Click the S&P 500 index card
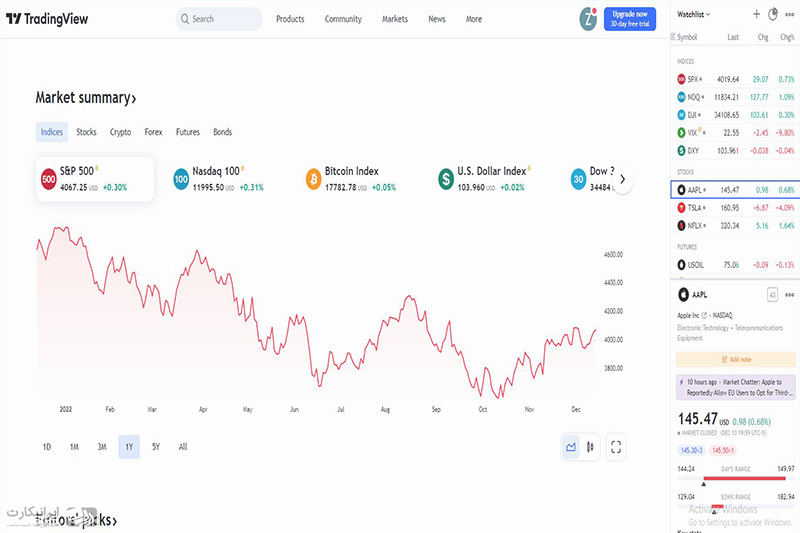 coord(95,179)
